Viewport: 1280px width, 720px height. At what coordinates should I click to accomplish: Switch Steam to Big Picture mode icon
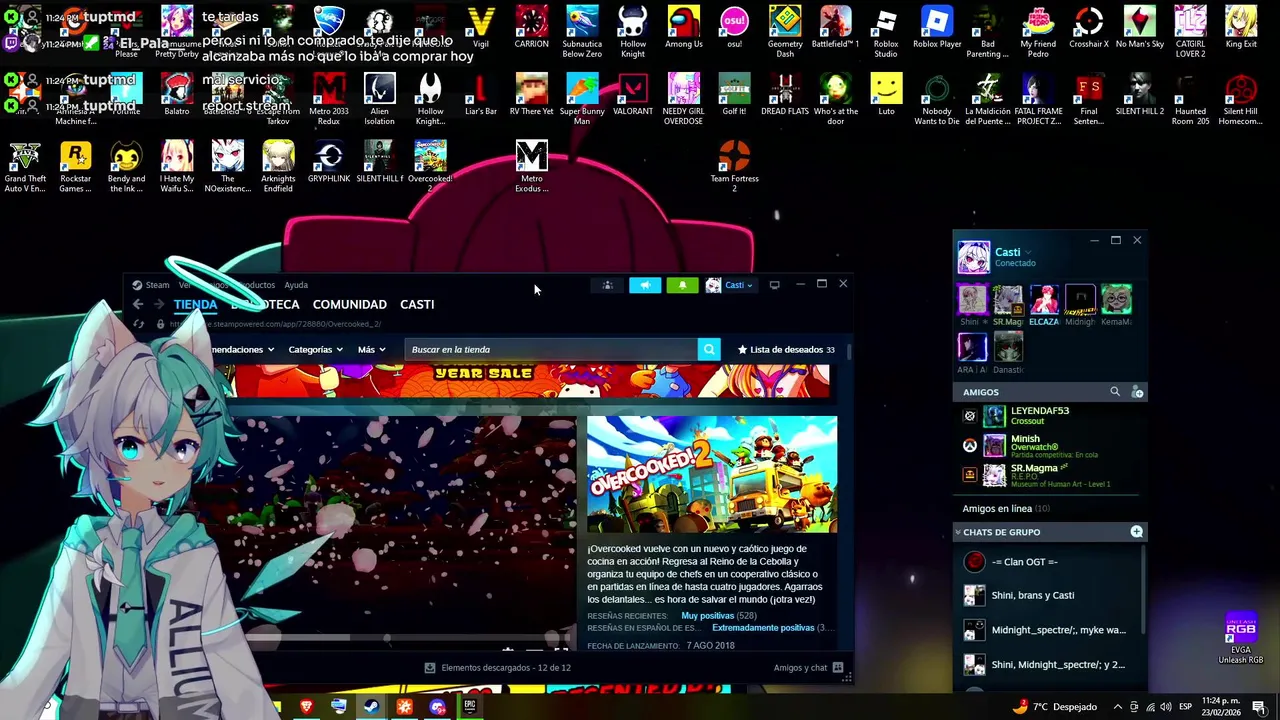click(x=774, y=285)
